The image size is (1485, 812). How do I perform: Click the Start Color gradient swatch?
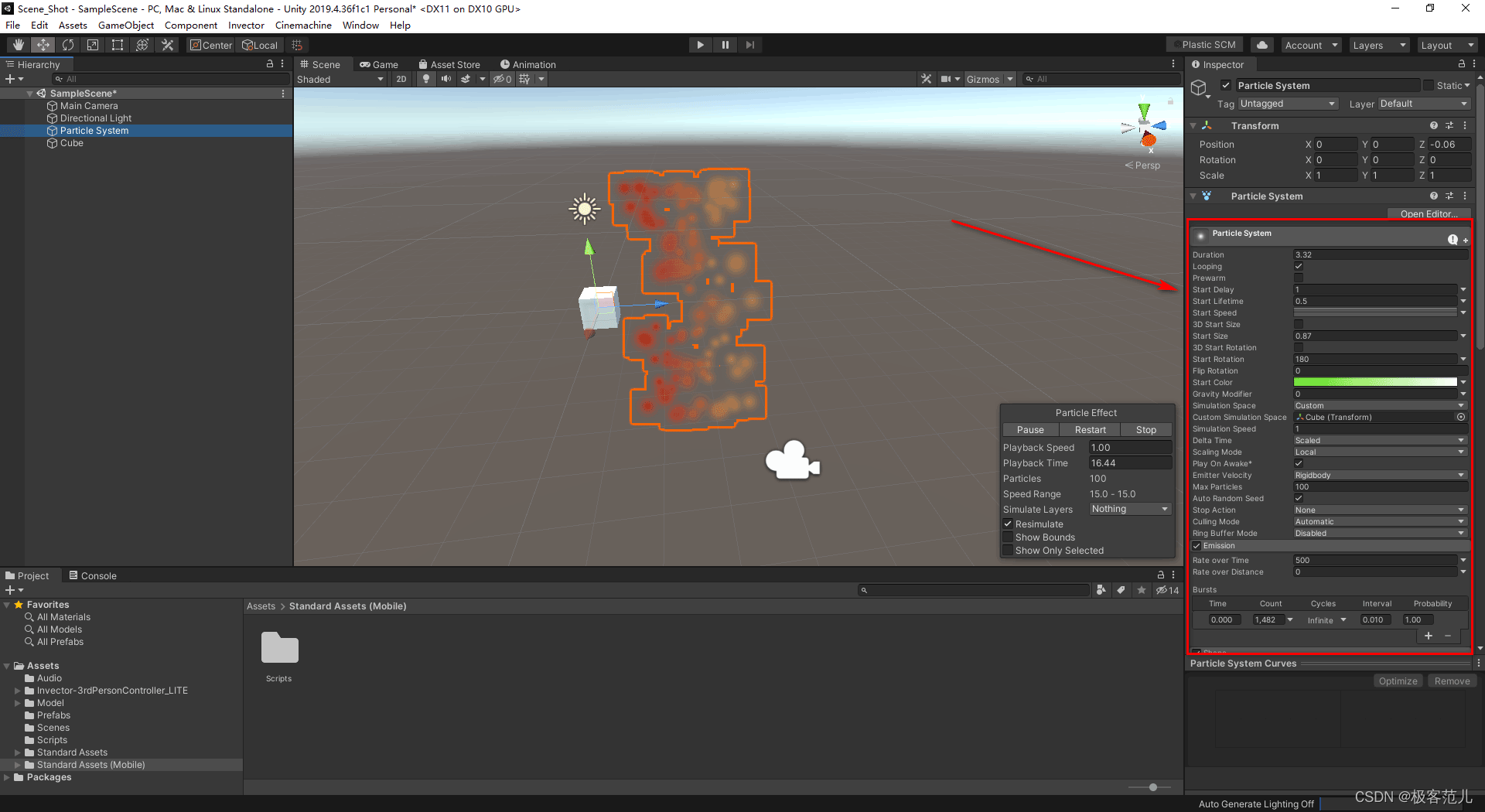1374,382
